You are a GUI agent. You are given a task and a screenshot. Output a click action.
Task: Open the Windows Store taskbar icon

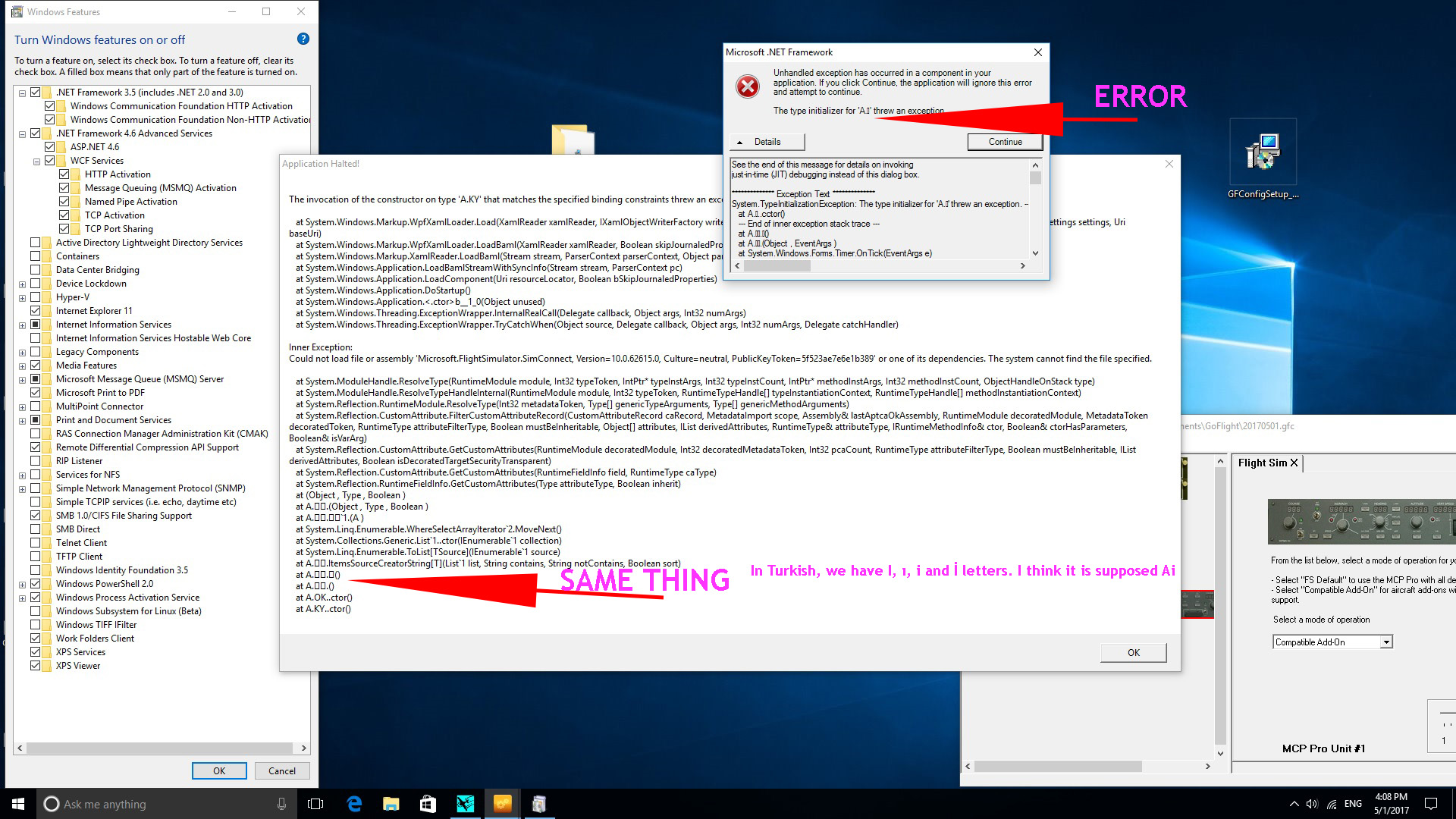tap(428, 804)
